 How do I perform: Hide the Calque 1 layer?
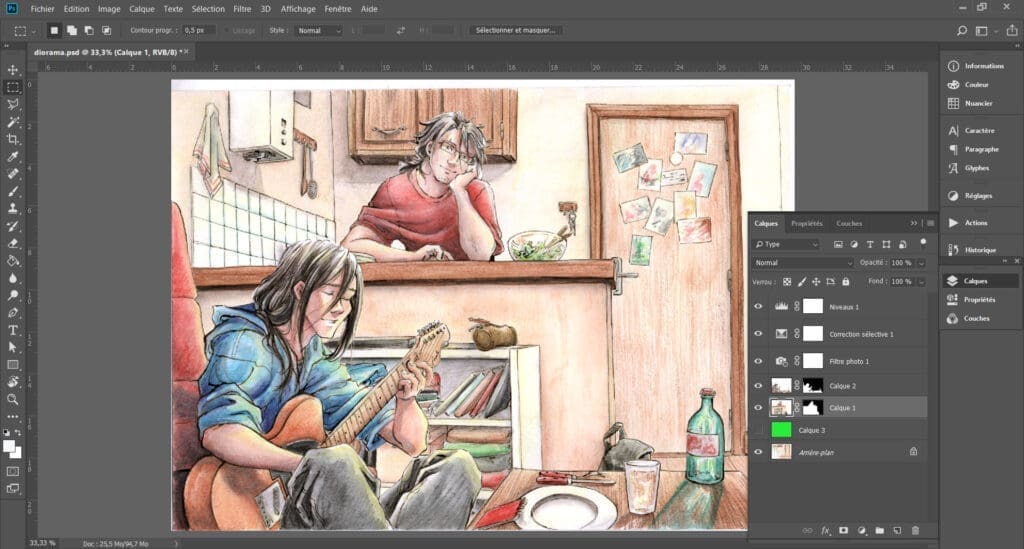tap(758, 407)
